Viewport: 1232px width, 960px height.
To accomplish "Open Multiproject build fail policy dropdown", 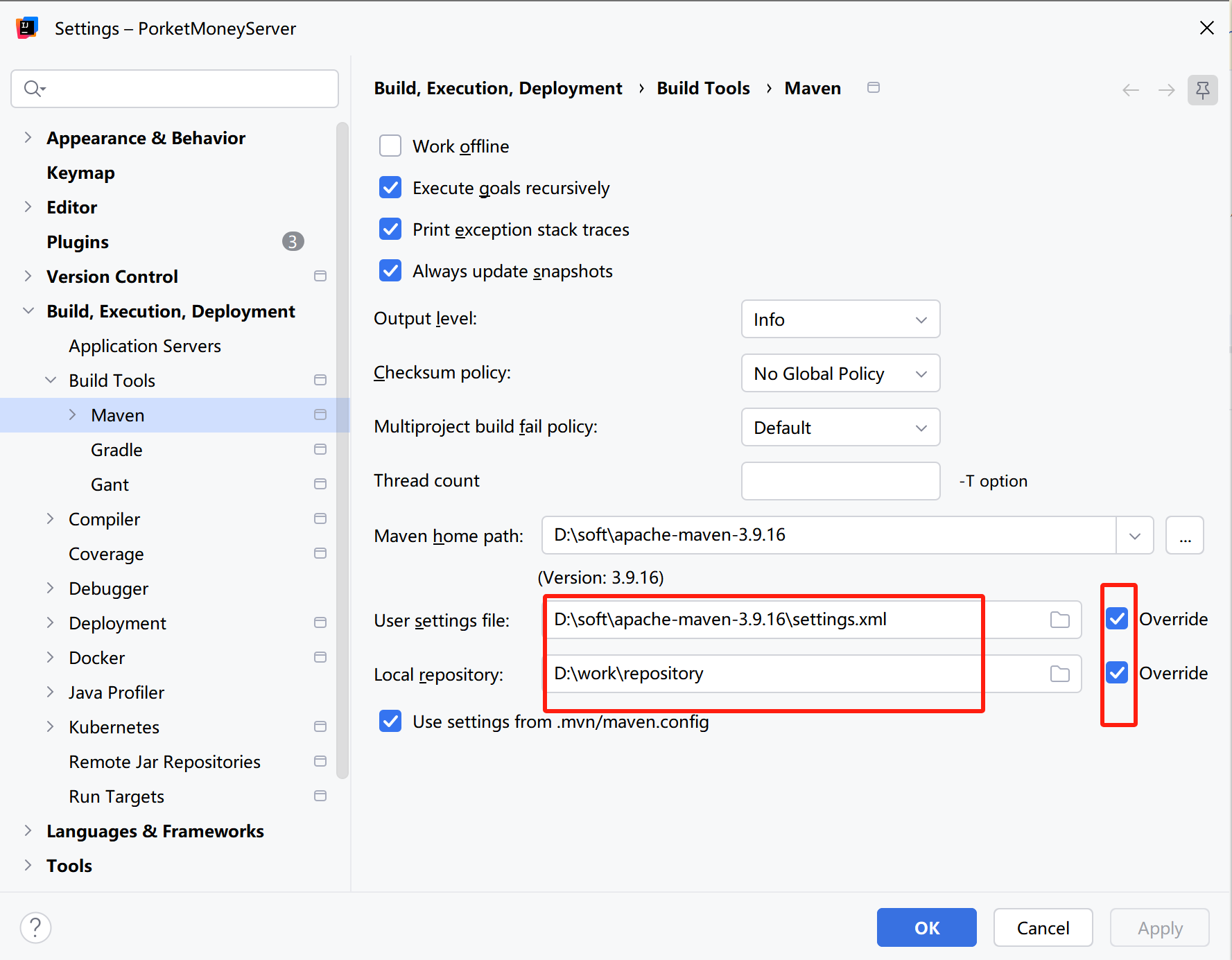I will (x=840, y=427).
